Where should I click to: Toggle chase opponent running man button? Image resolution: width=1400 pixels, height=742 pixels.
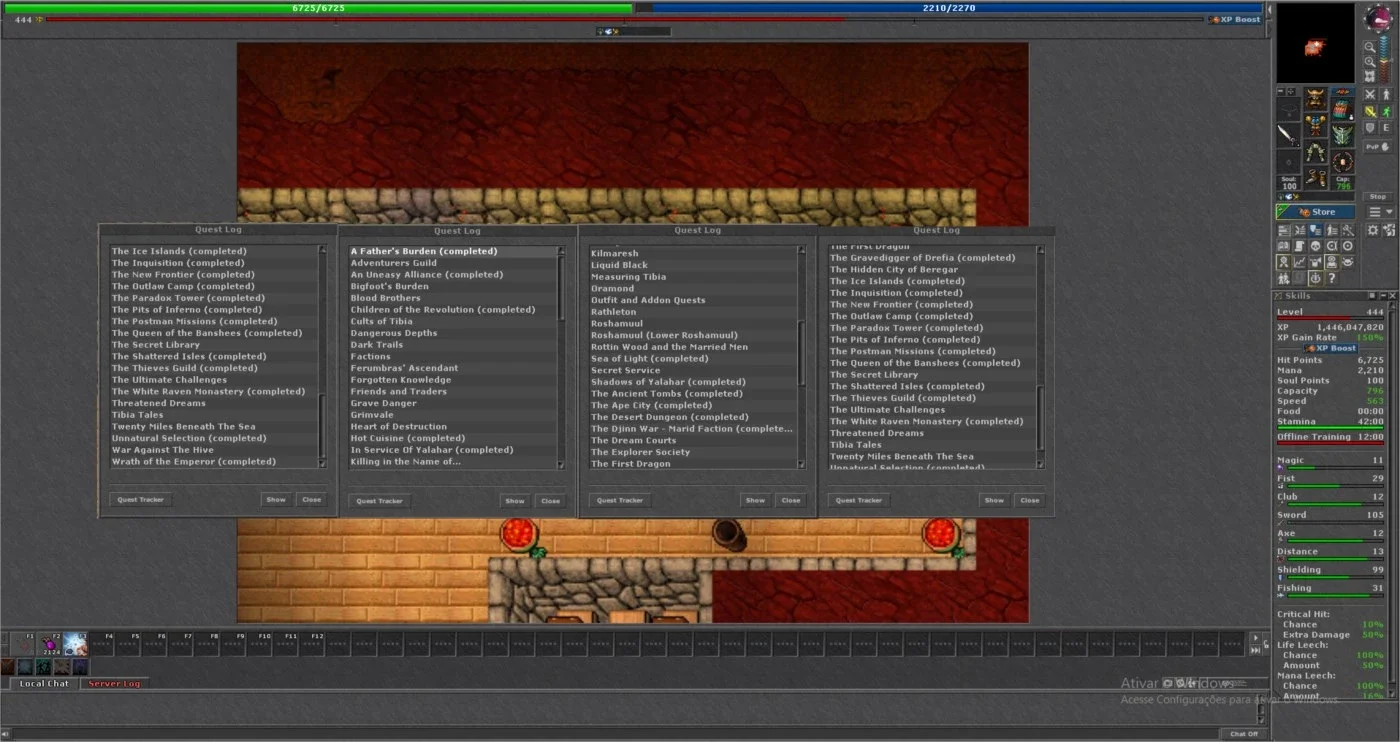pyautogui.click(x=1386, y=111)
